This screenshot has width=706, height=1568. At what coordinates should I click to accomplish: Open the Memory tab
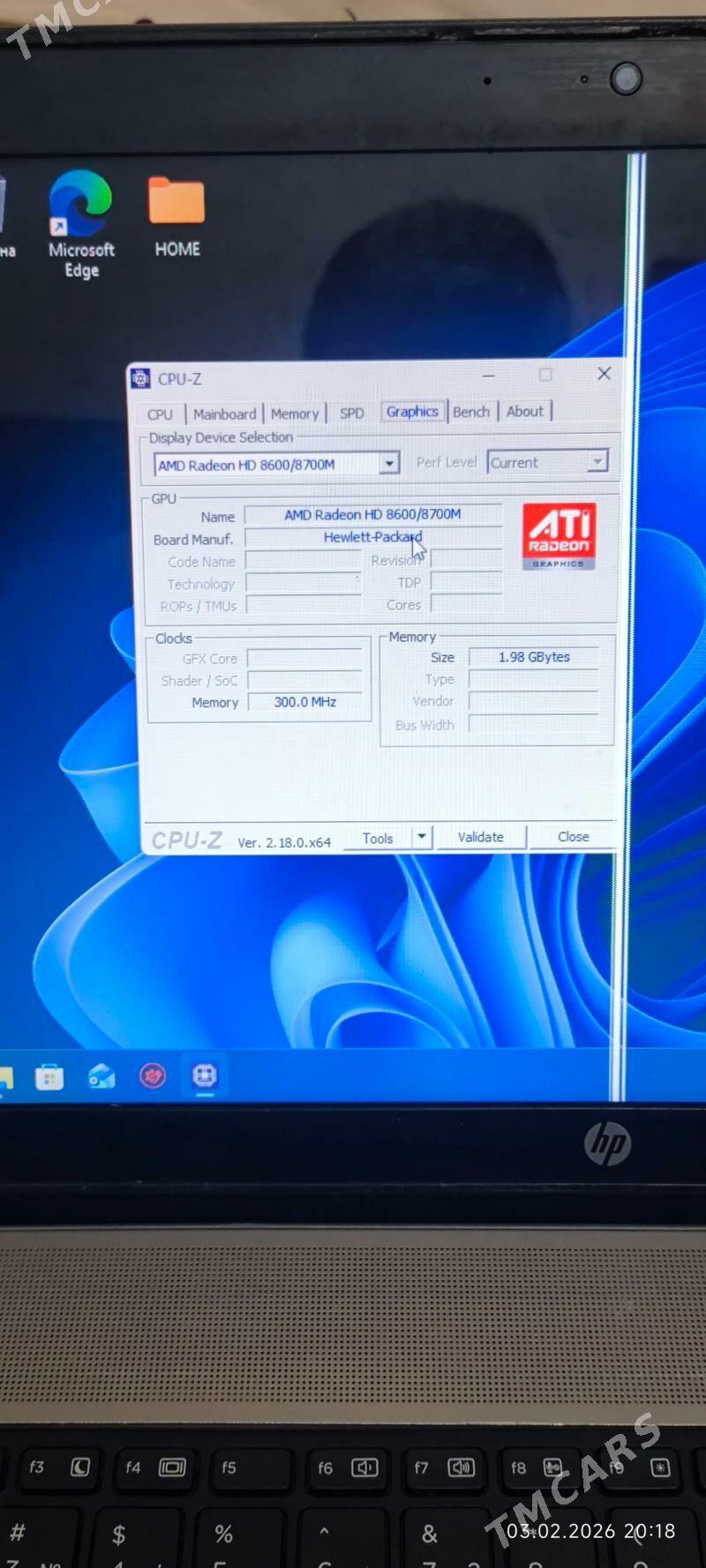294,414
